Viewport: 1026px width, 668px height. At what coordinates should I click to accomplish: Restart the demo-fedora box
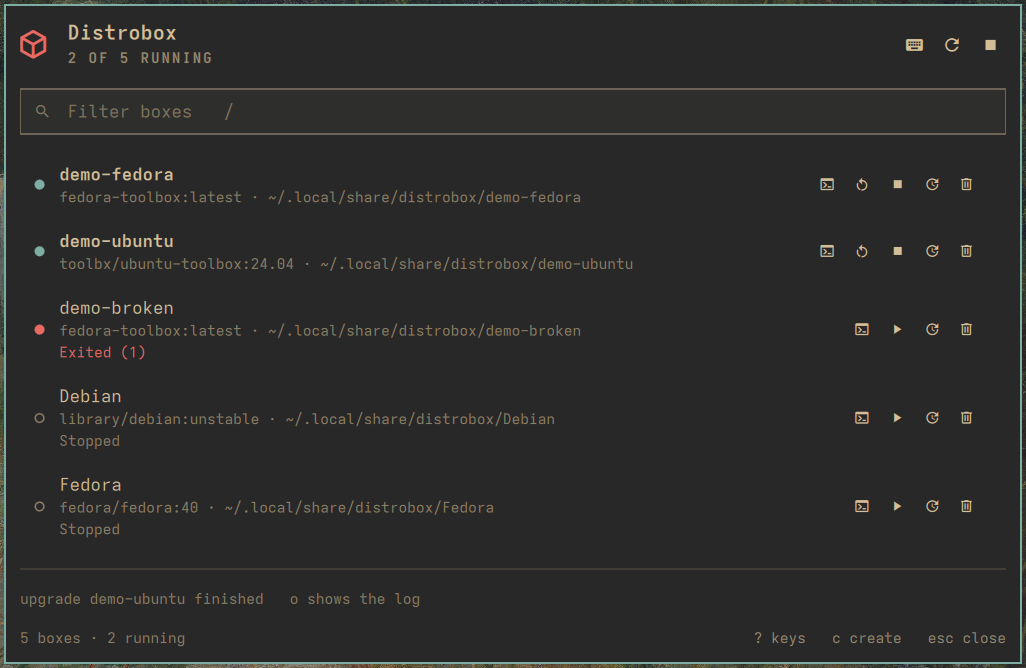[862, 185]
